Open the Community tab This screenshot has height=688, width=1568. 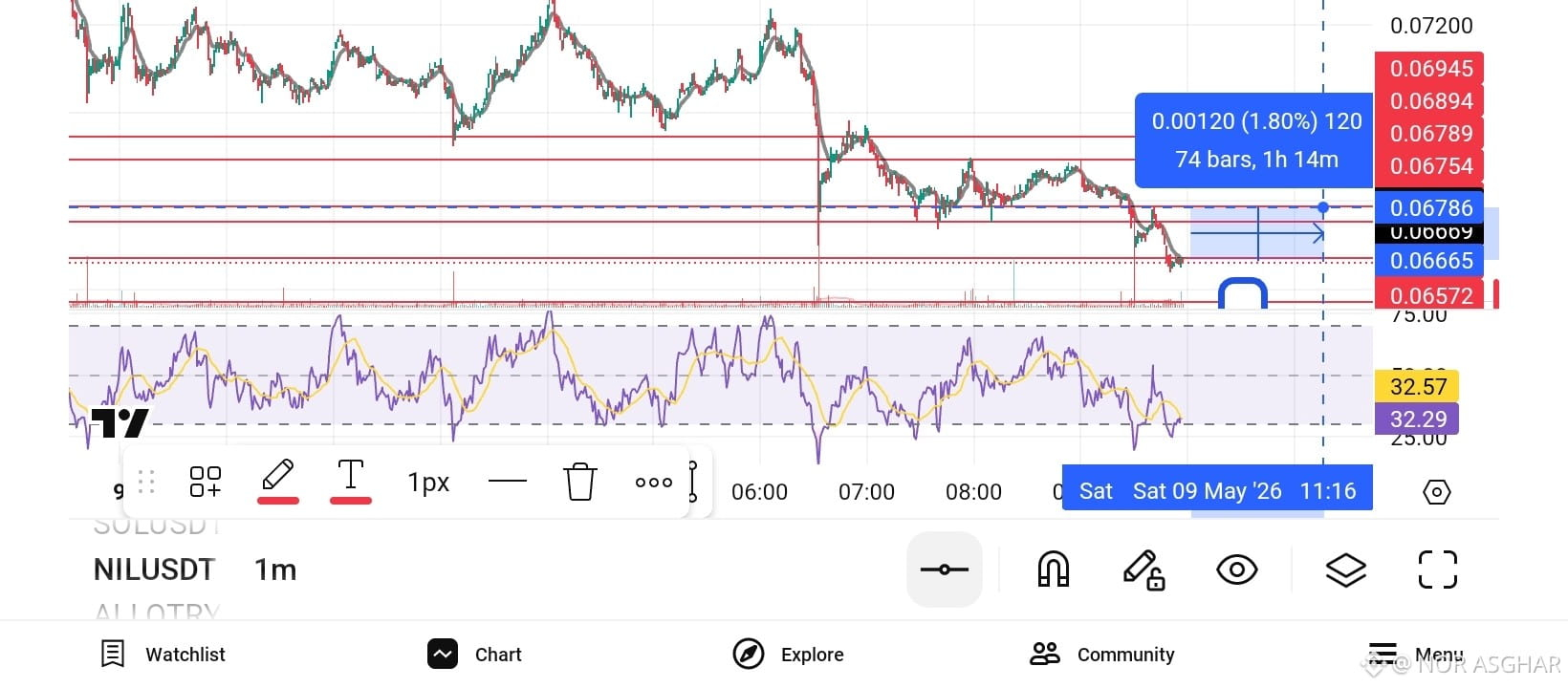coord(1102,655)
